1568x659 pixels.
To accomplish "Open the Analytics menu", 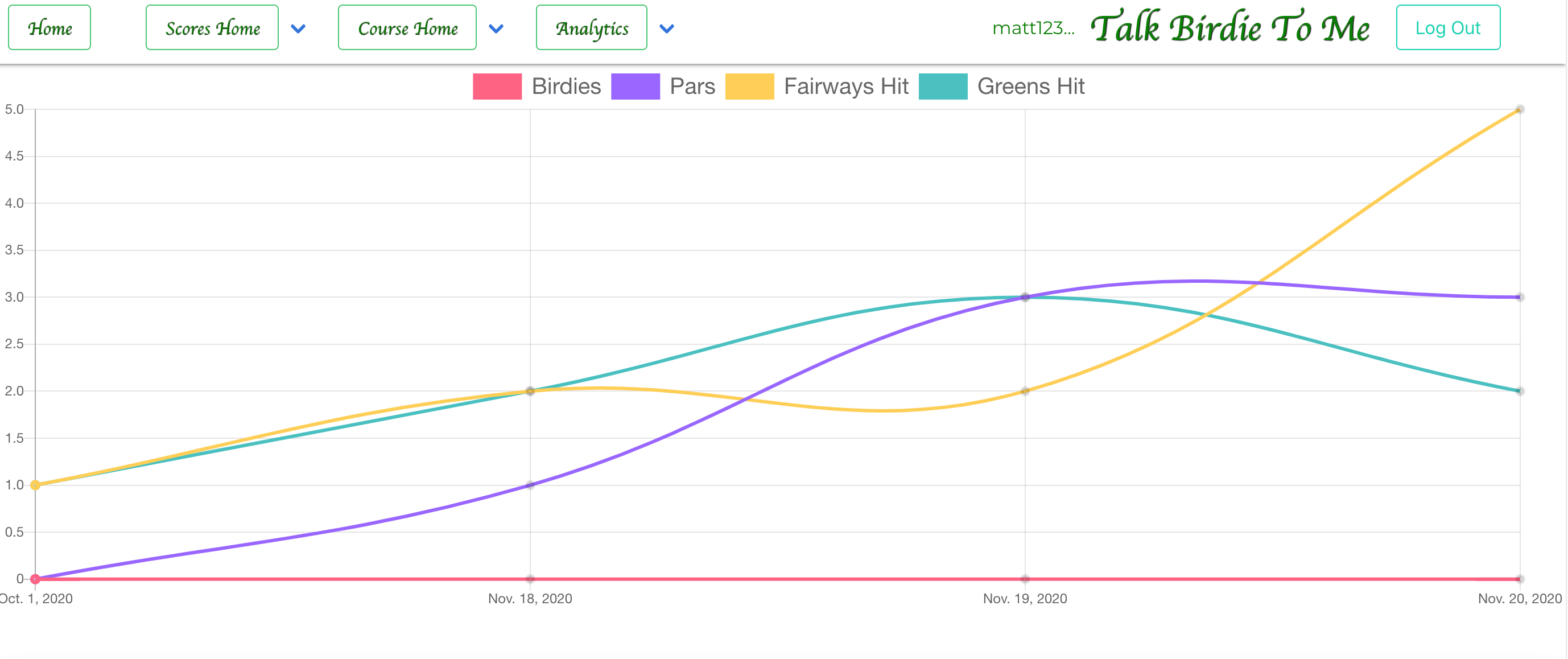I will coord(591,27).
